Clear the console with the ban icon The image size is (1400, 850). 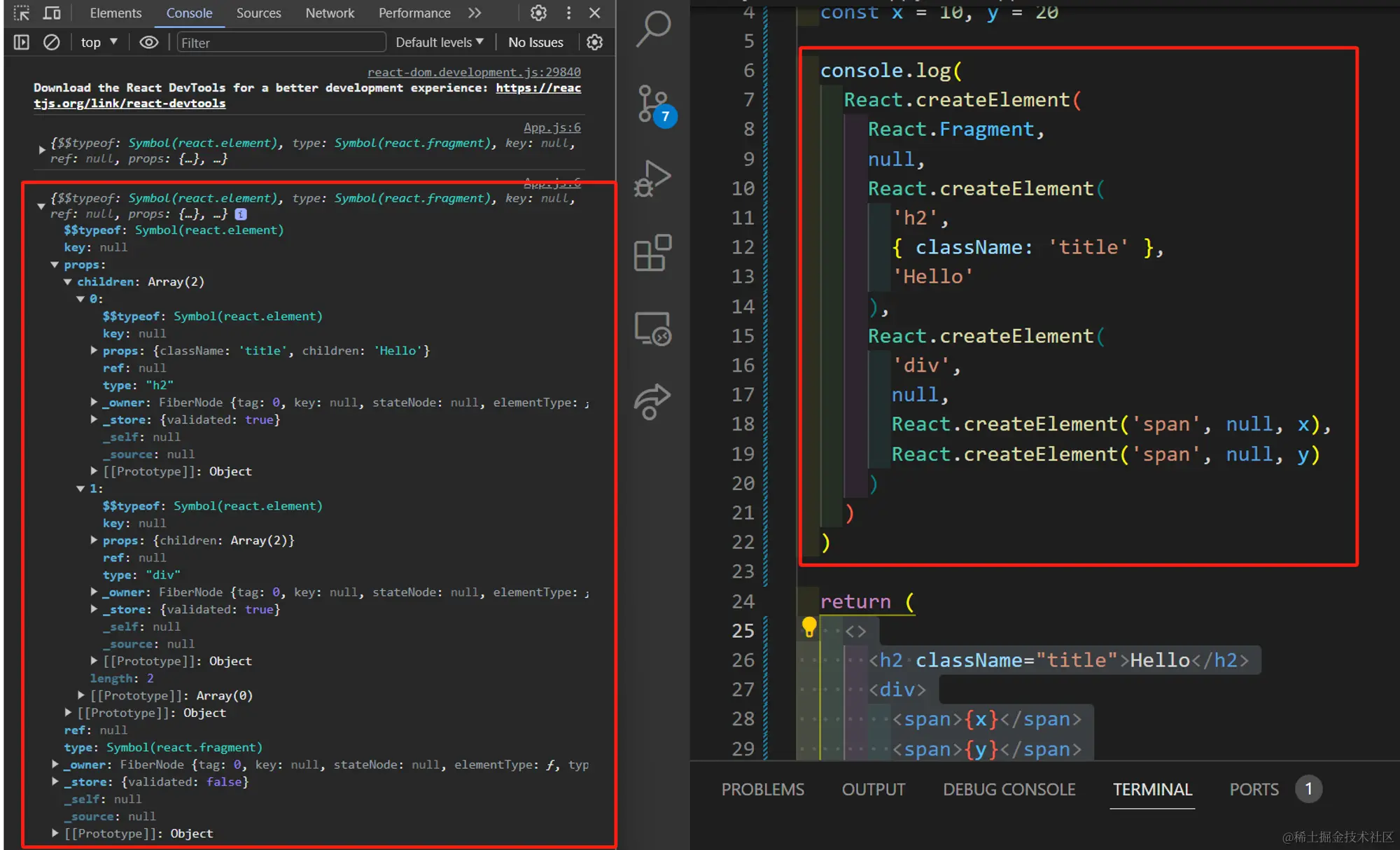point(51,43)
